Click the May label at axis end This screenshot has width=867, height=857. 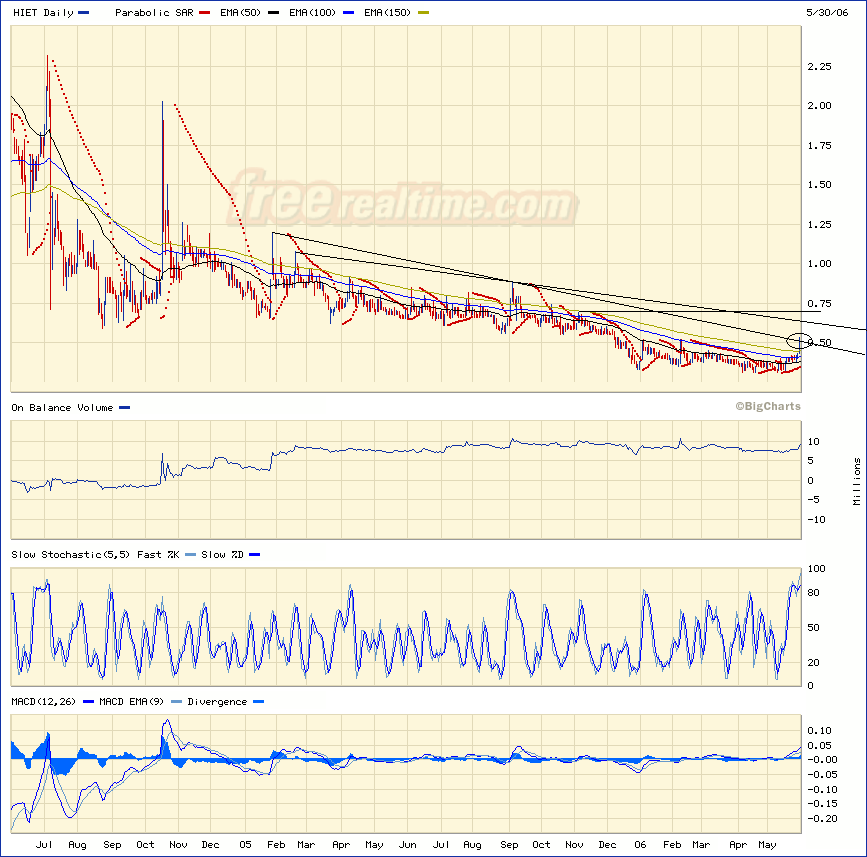[767, 844]
